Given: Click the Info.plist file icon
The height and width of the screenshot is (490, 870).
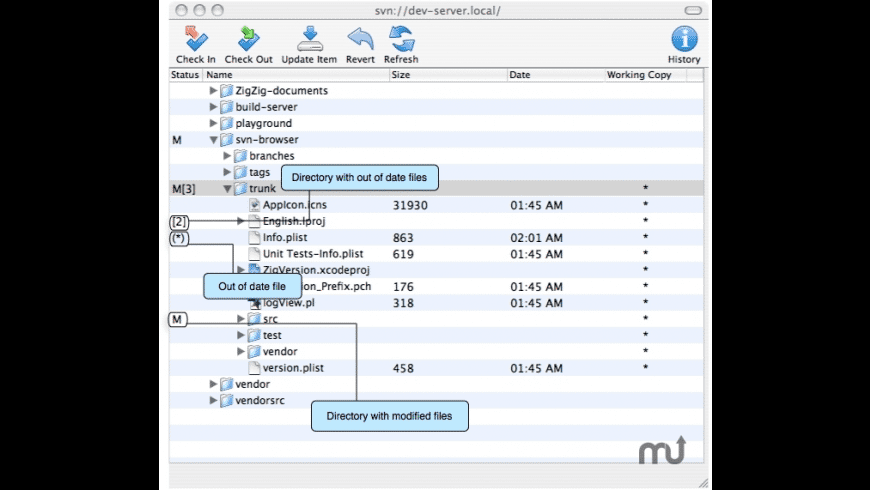Looking at the screenshot, I should (x=254, y=238).
